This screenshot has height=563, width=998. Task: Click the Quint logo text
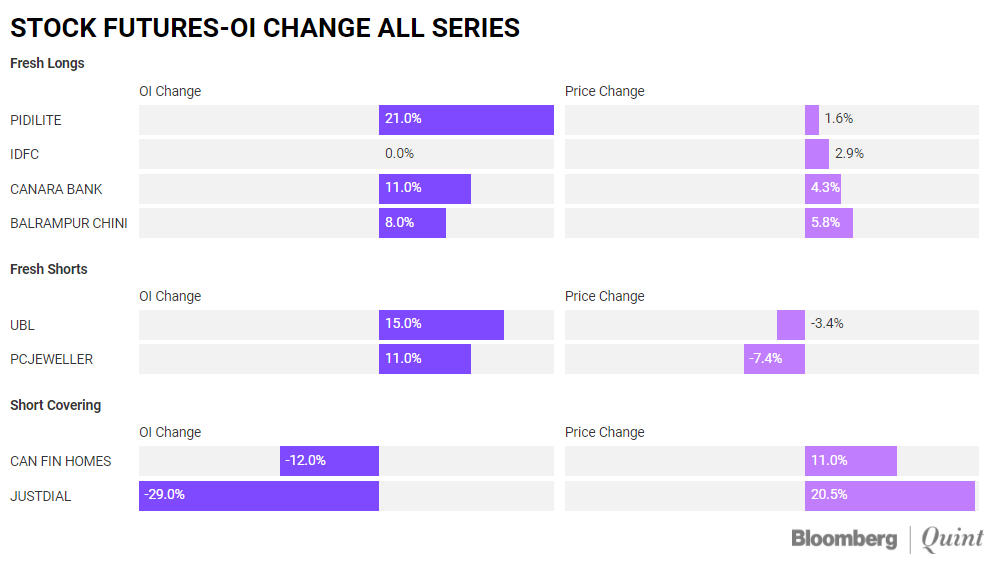[x=952, y=539]
